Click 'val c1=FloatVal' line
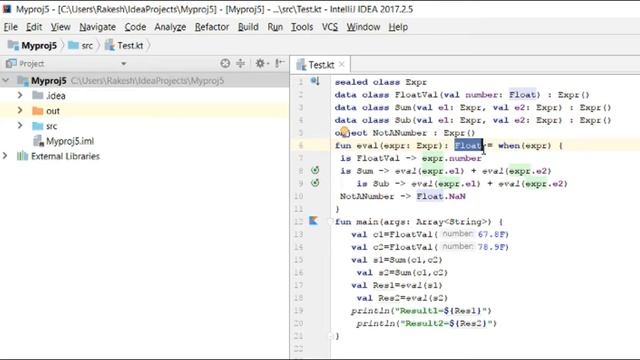The width and height of the screenshot is (640, 360). tap(430, 234)
